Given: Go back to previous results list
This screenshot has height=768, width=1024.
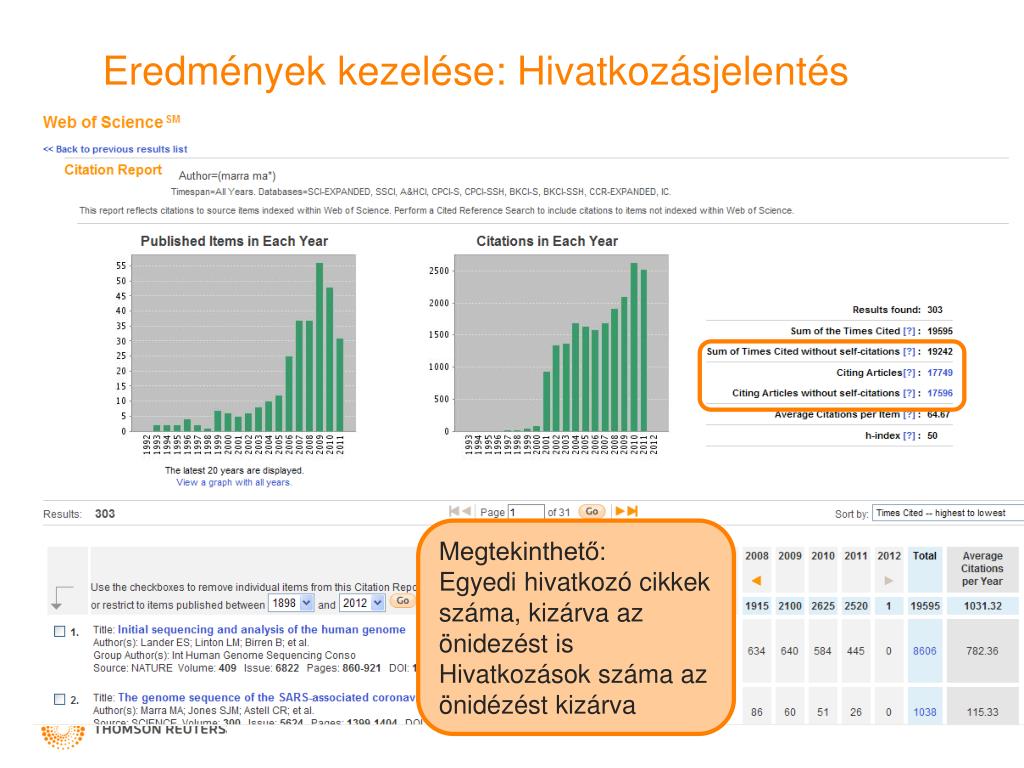Looking at the screenshot, I should click(x=115, y=149).
